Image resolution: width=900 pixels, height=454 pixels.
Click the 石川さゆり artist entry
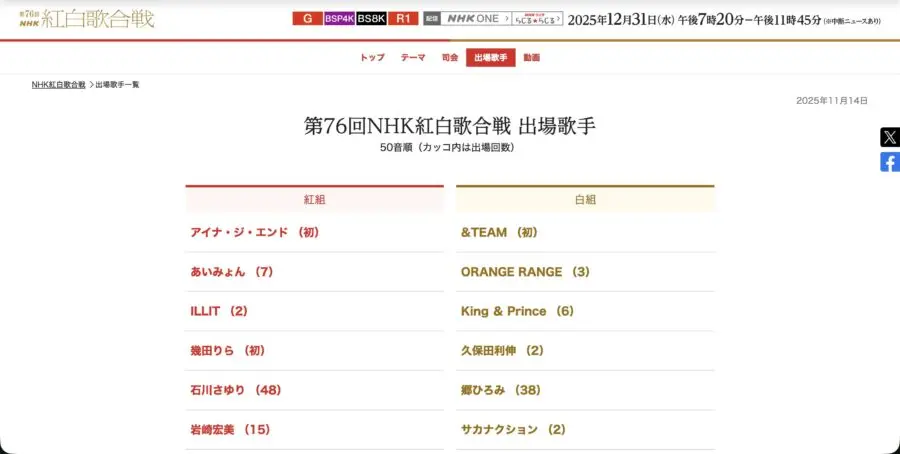pos(235,390)
